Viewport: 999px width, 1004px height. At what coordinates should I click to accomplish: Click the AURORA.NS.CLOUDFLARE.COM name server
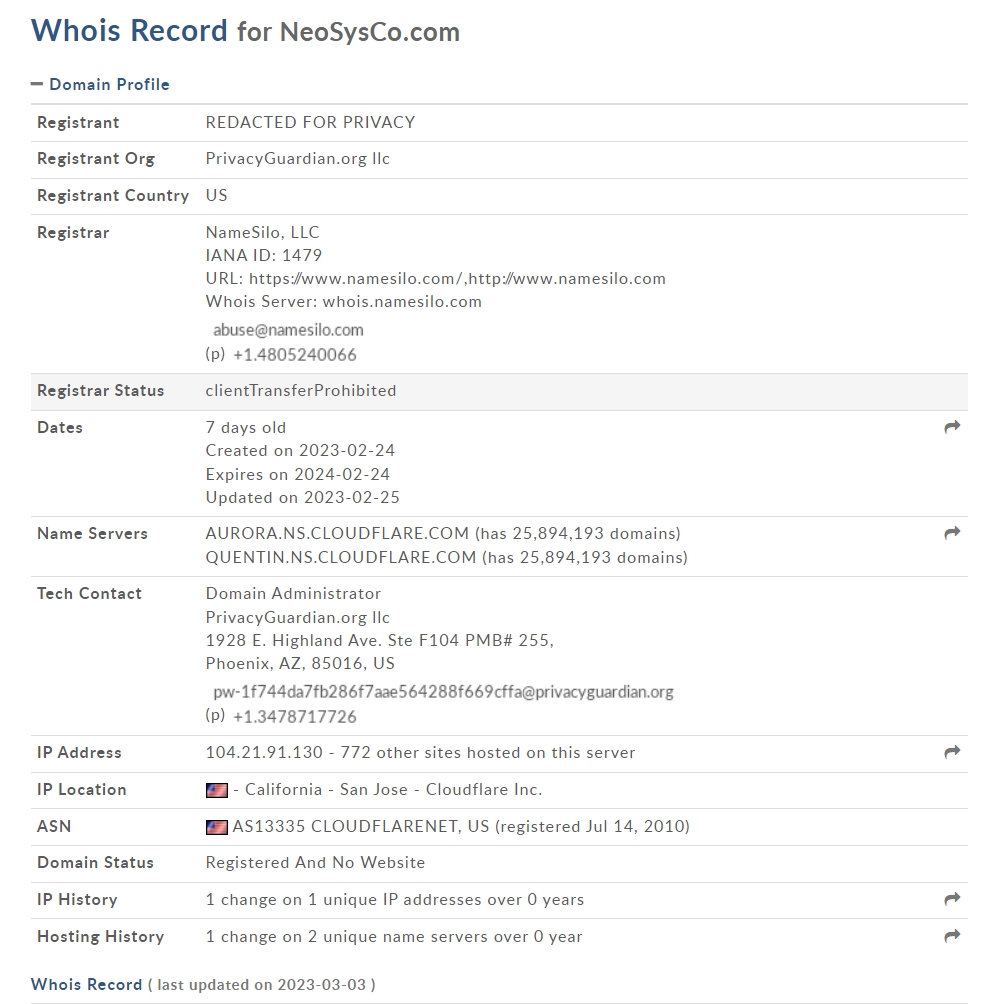coord(337,533)
